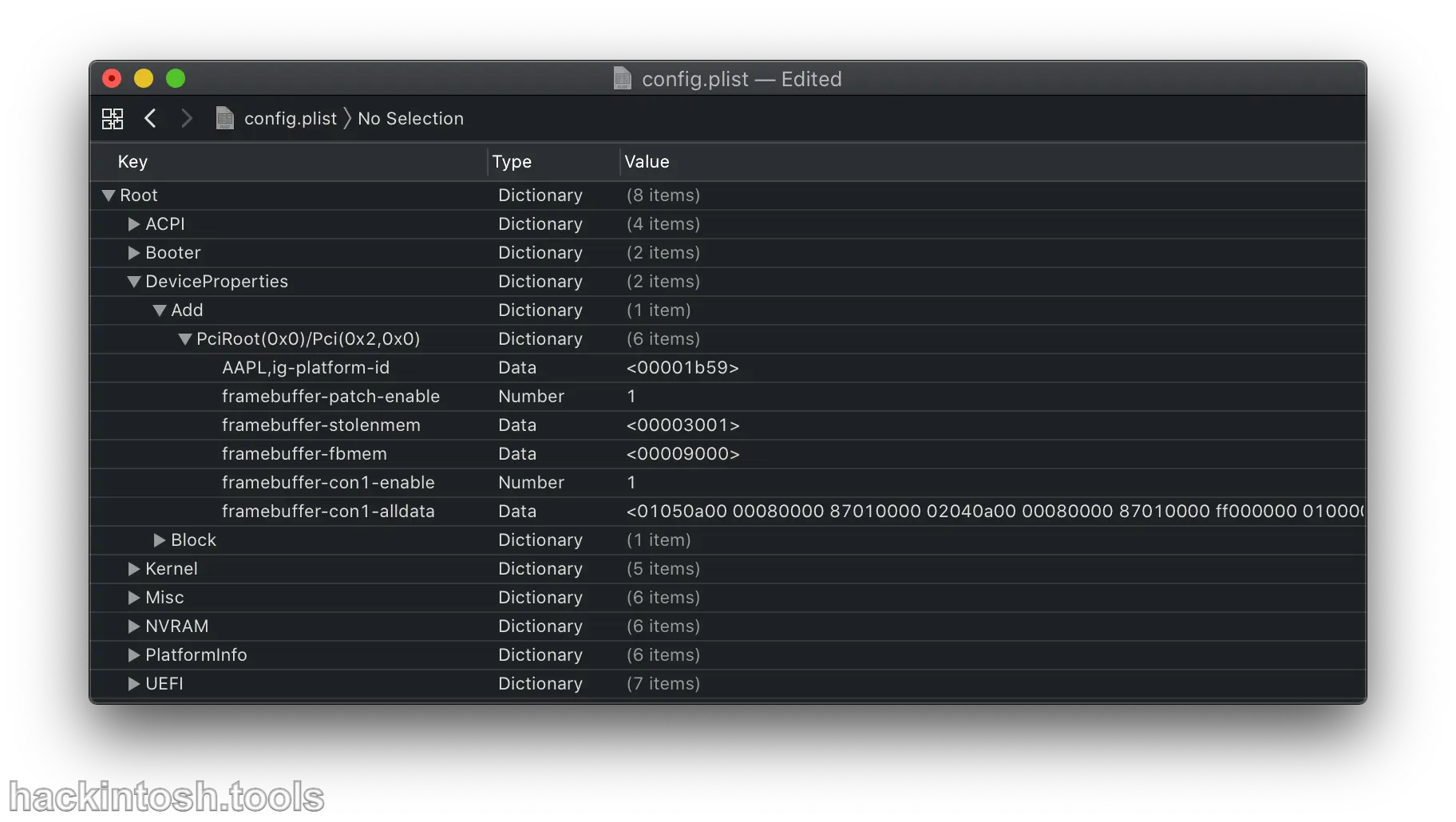Viewport: 1456px width, 822px height.
Task: Select the framebuffer-con1-alldata key
Action: click(x=328, y=512)
